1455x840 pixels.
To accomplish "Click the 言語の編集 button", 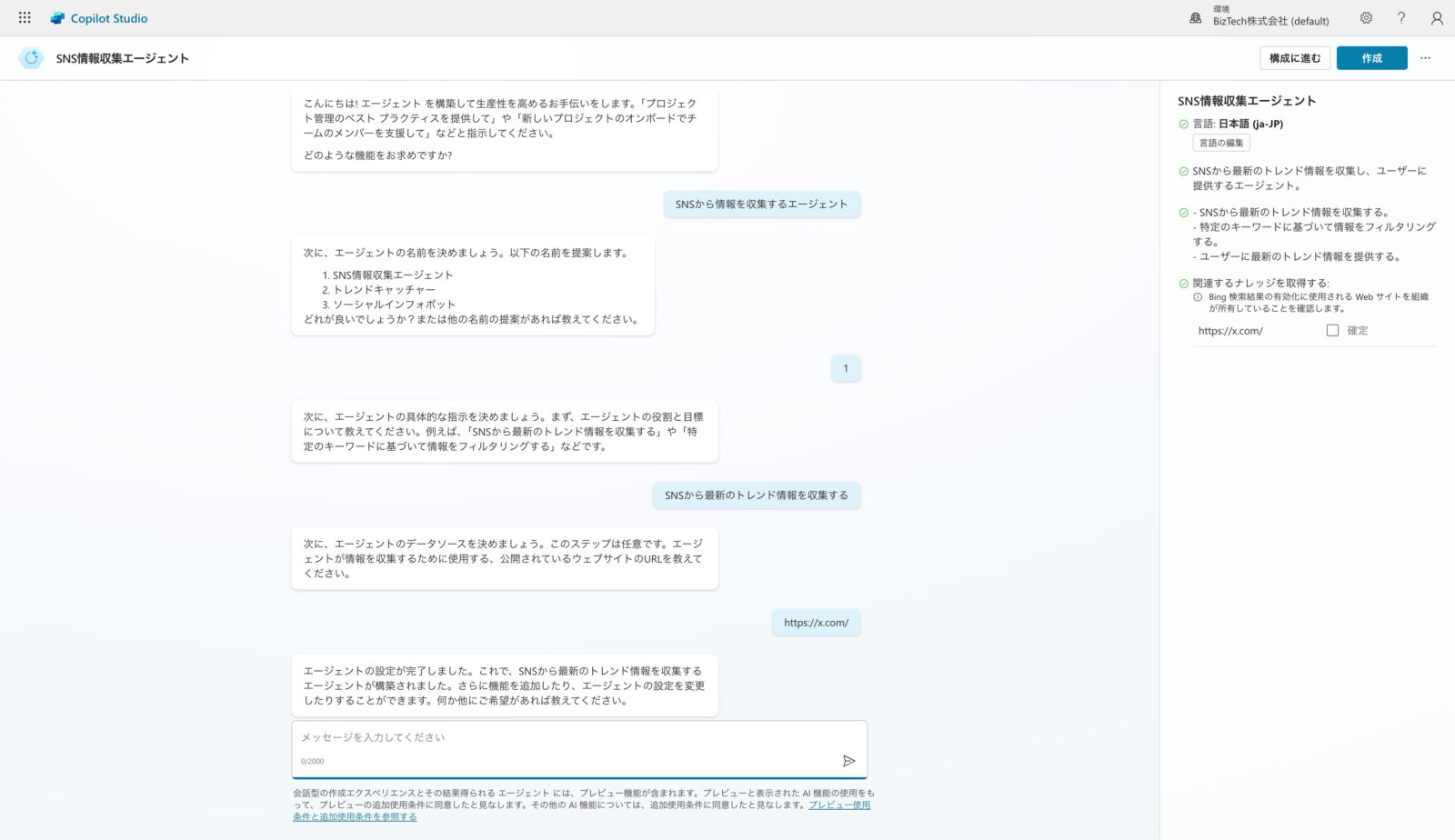I will coord(1220,143).
